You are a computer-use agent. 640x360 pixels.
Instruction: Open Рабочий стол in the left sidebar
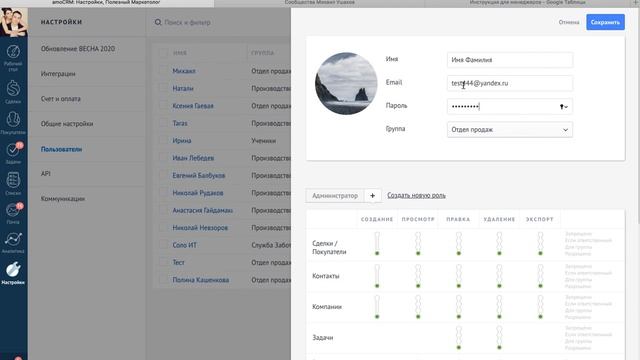pos(13,57)
